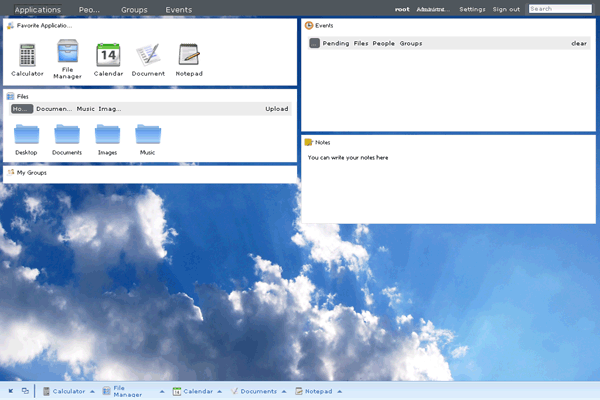
Task: Open the Desktop folder in Files widget
Action: click(x=26, y=139)
